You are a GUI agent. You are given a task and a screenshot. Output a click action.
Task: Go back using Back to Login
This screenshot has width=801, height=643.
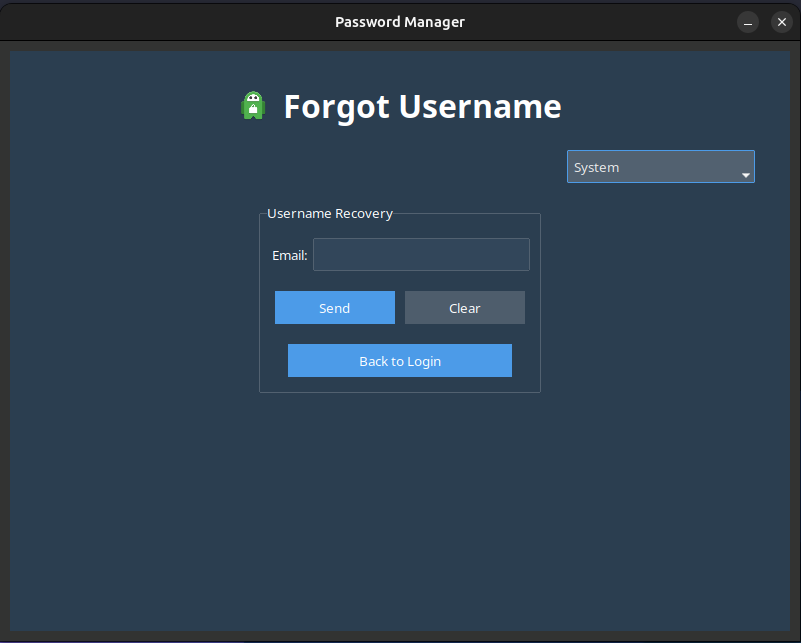tap(400, 361)
